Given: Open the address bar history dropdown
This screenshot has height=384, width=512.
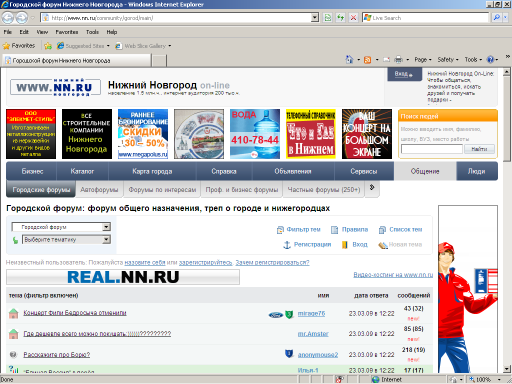Looking at the screenshot, I should tap(315, 18).
